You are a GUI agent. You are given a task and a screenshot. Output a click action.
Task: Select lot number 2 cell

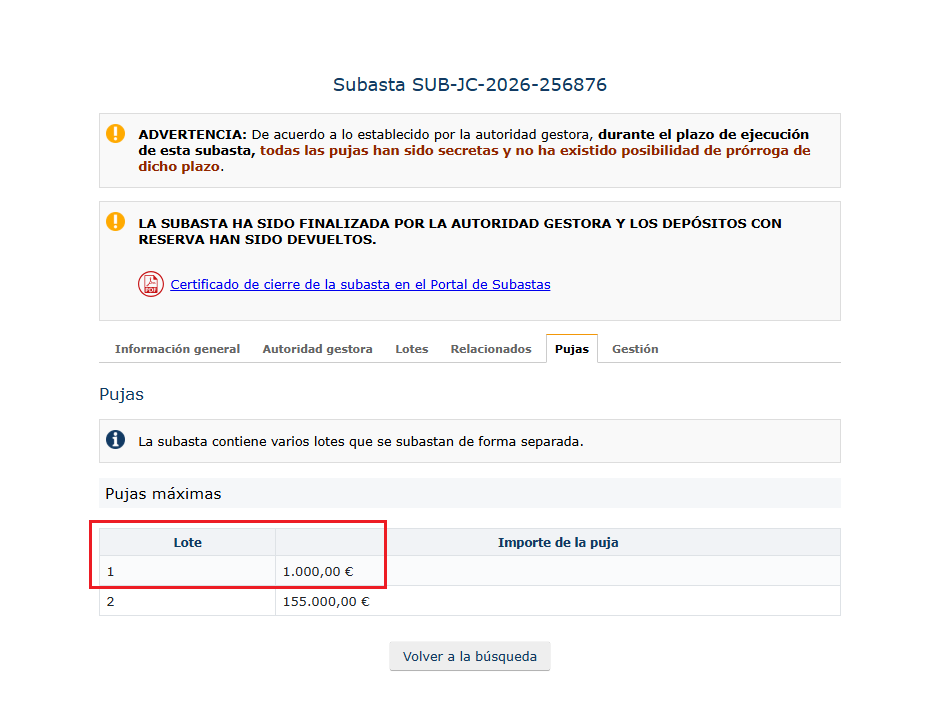pyautogui.click(x=188, y=601)
